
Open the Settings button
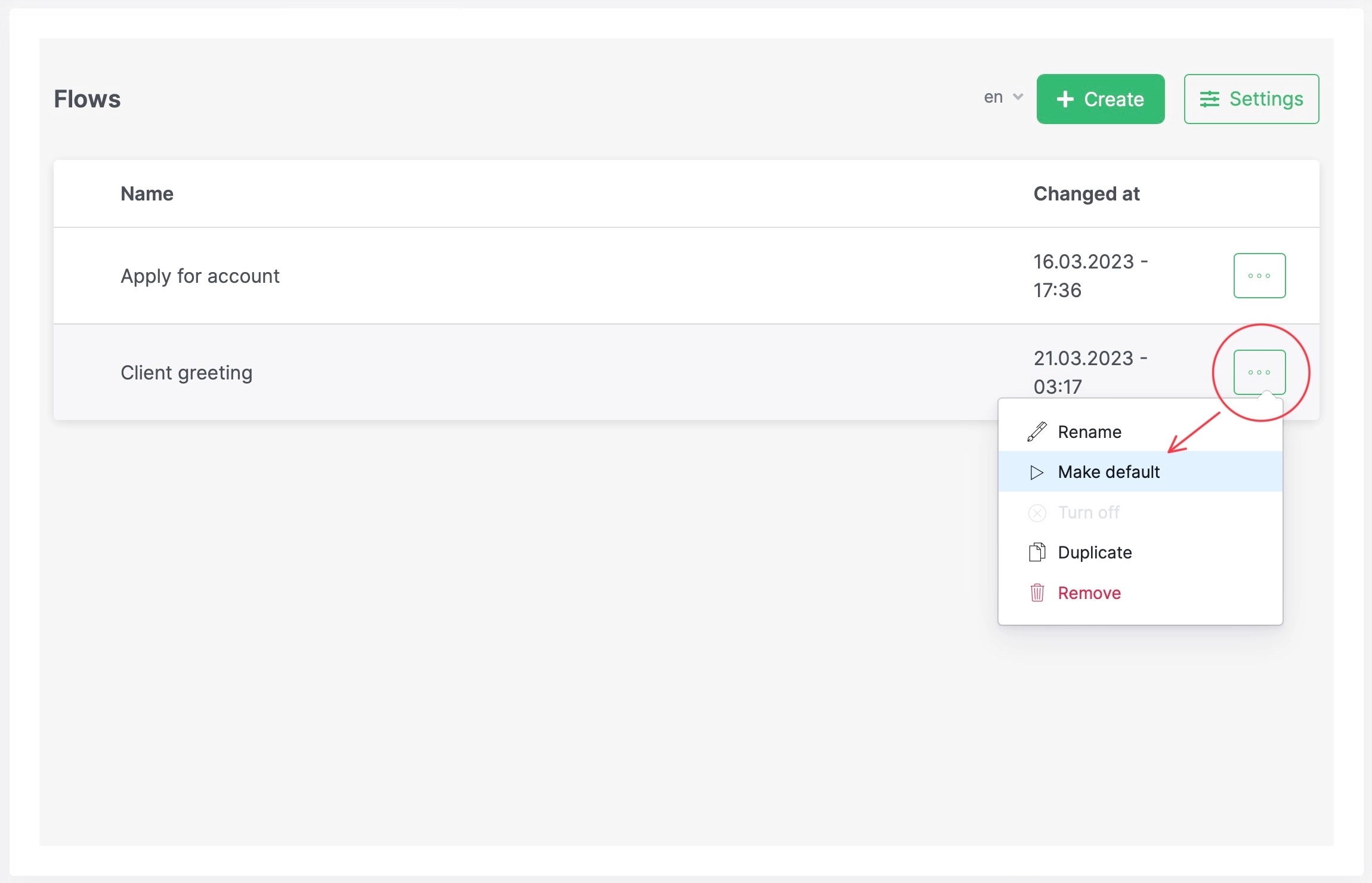point(1251,99)
